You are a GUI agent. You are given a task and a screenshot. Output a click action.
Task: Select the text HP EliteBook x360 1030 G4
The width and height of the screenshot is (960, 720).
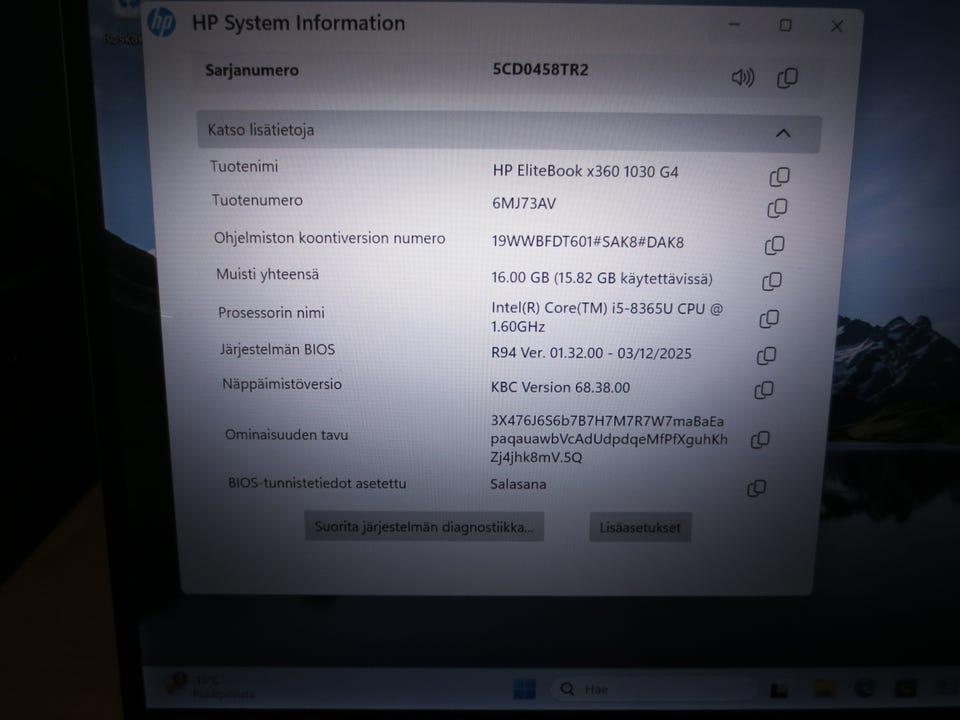coord(585,171)
